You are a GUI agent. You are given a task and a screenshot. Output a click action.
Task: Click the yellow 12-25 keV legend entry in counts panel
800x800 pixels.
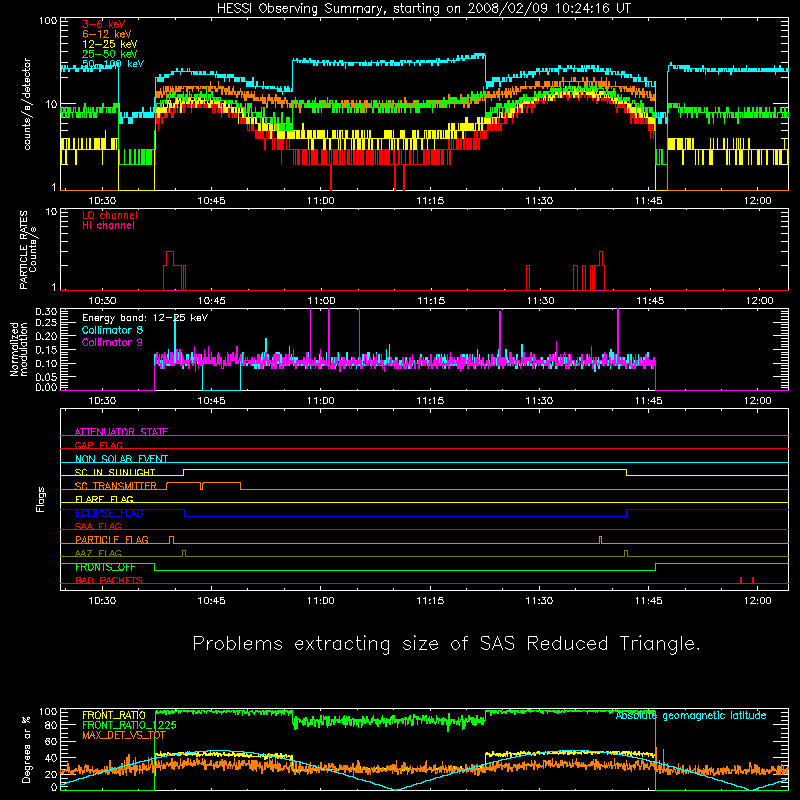pyautogui.click(x=110, y=44)
